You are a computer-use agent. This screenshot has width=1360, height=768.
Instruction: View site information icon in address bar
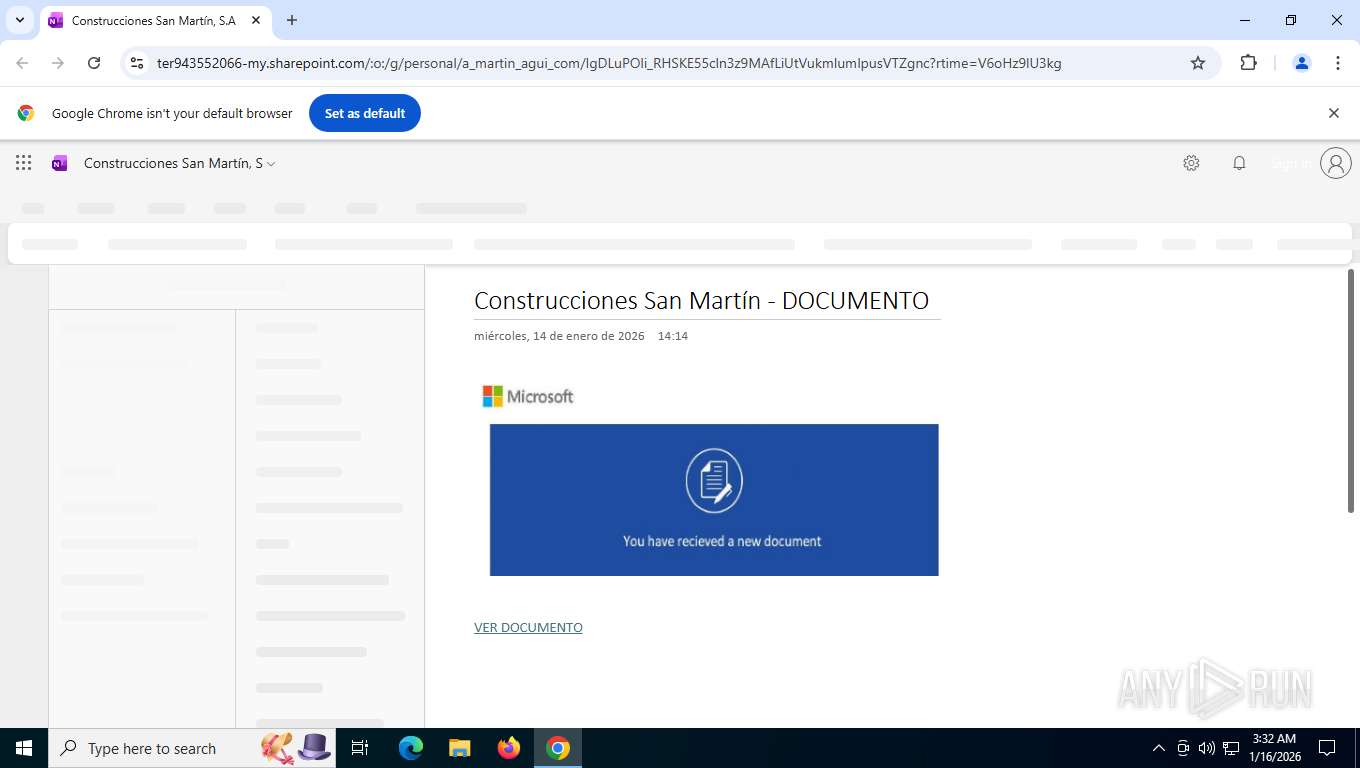point(137,63)
